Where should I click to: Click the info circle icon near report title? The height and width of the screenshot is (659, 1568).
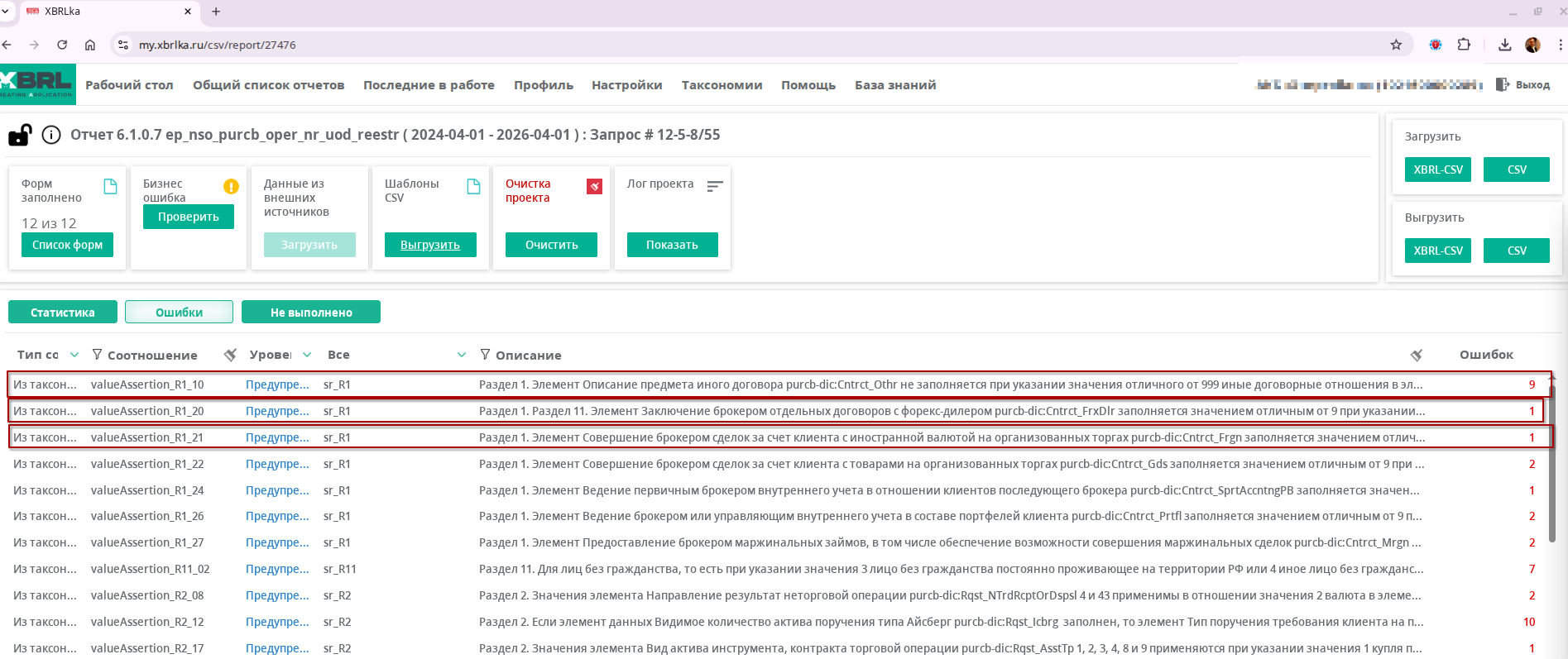(x=51, y=135)
